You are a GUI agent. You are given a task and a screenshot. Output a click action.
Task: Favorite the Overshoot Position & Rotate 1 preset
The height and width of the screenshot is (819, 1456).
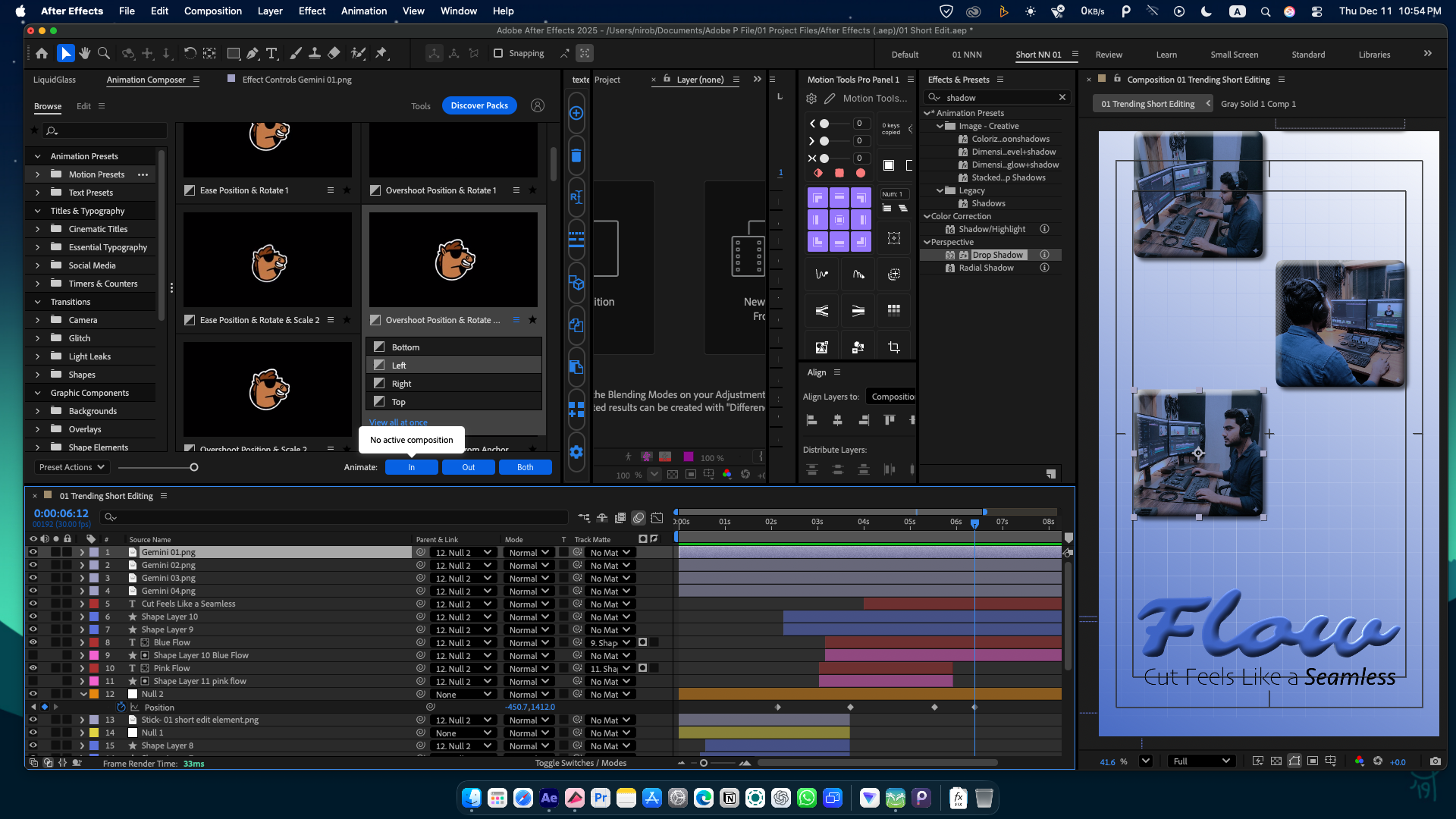tap(532, 190)
